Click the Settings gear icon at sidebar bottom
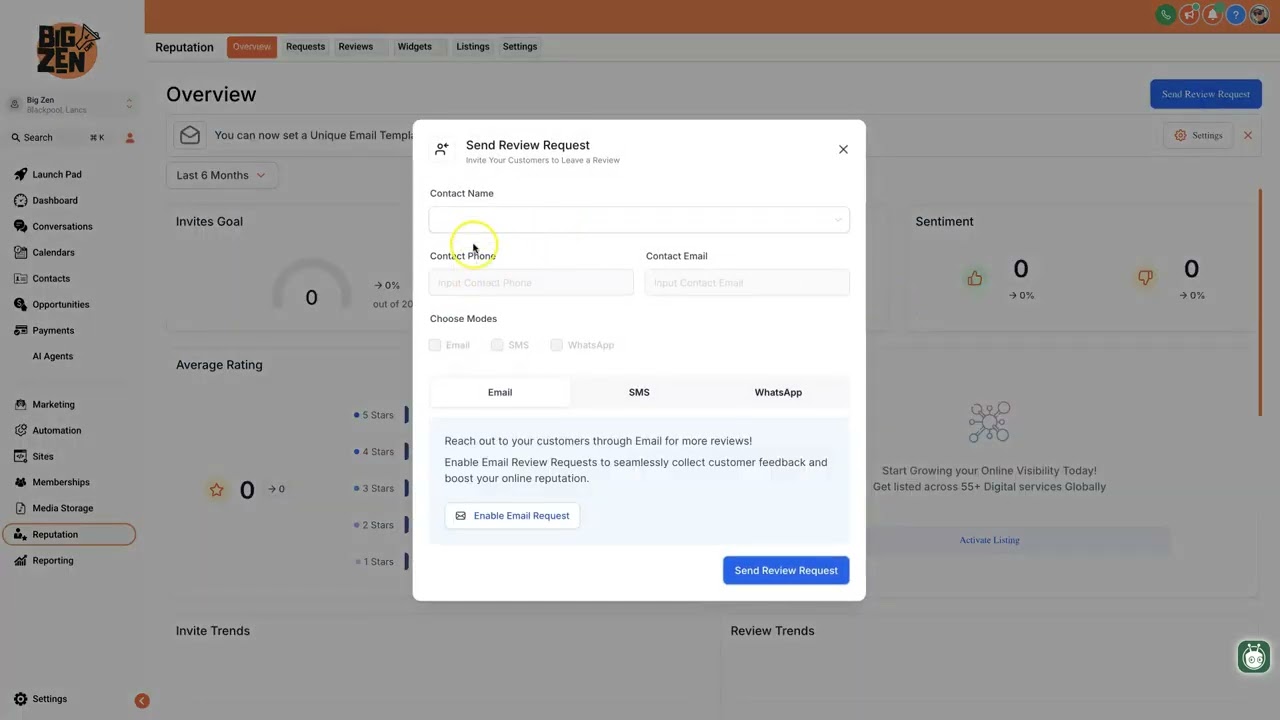Viewport: 1280px width, 720px height. [21, 699]
